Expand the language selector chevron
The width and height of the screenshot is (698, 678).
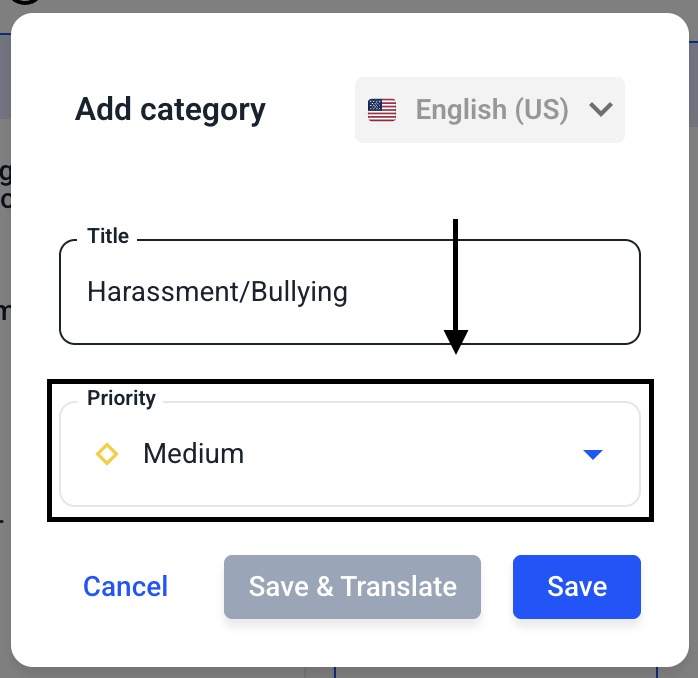click(601, 110)
